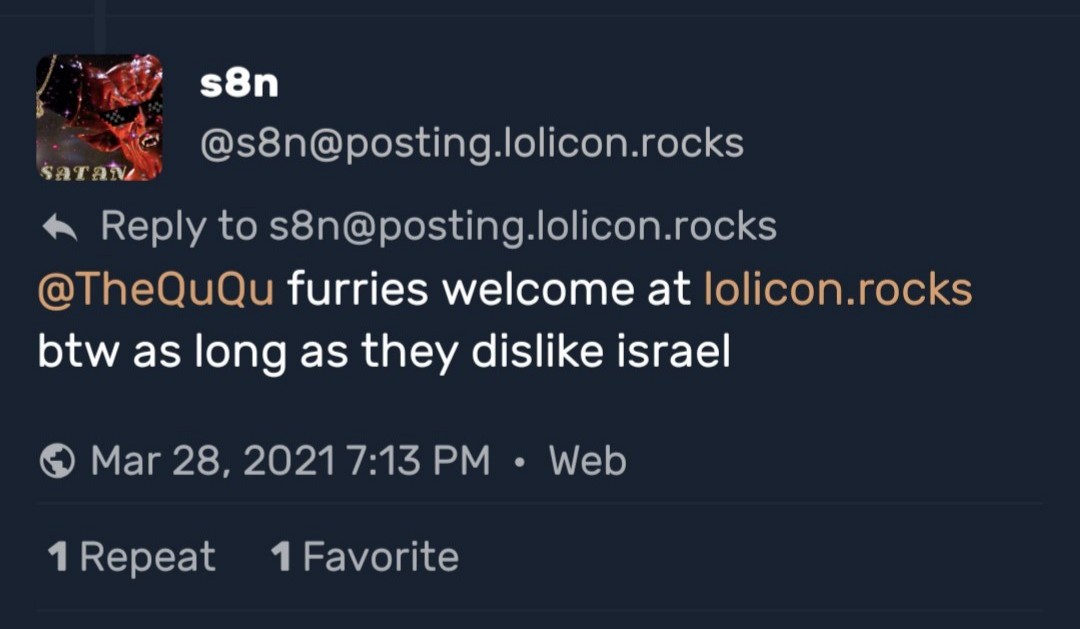The width and height of the screenshot is (1080, 629).
Task: Click the globe public visibility icon
Action: [58, 462]
